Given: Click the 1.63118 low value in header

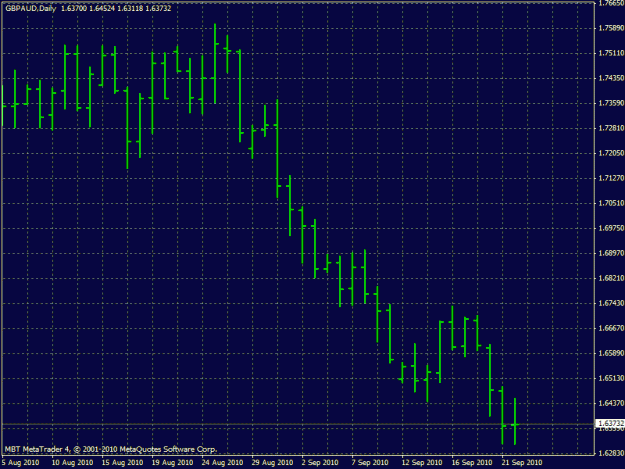Looking at the screenshot, I should click(x=130, y=8).
